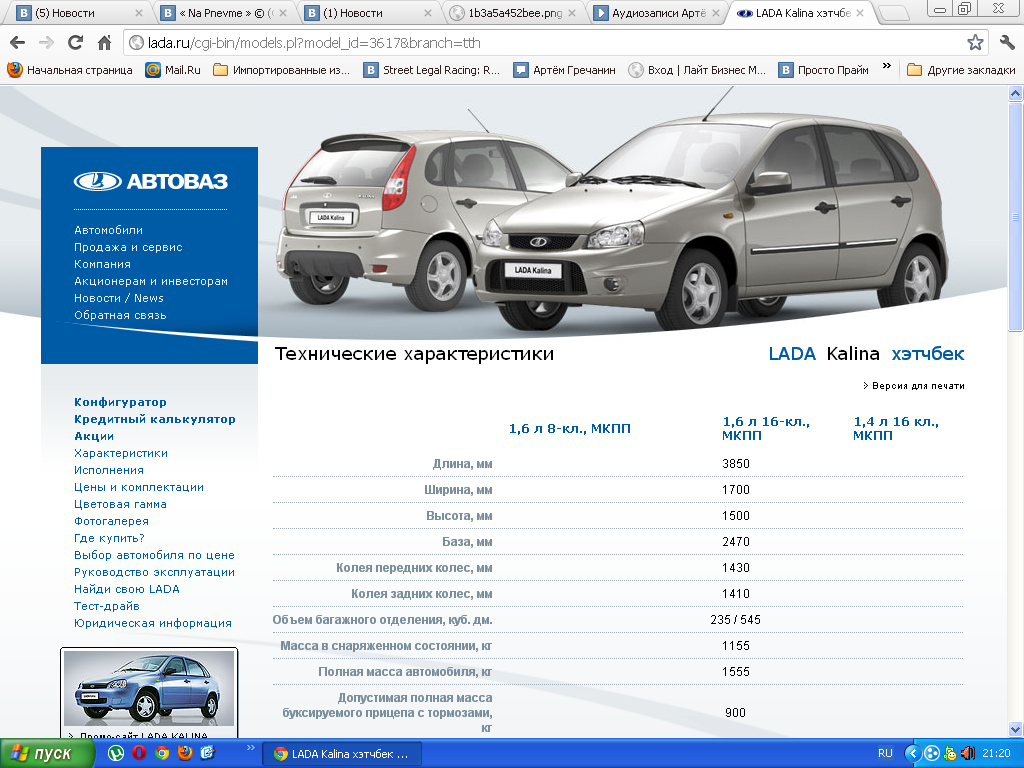Click the browser forward arrow
Screen dimensions: 1024x768
click(46, 43)
